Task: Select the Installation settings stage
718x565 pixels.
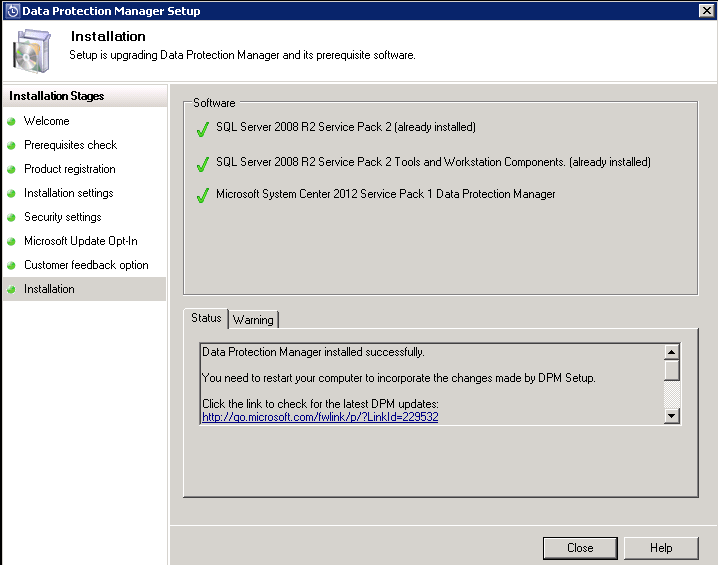Action: click(68, 193)
